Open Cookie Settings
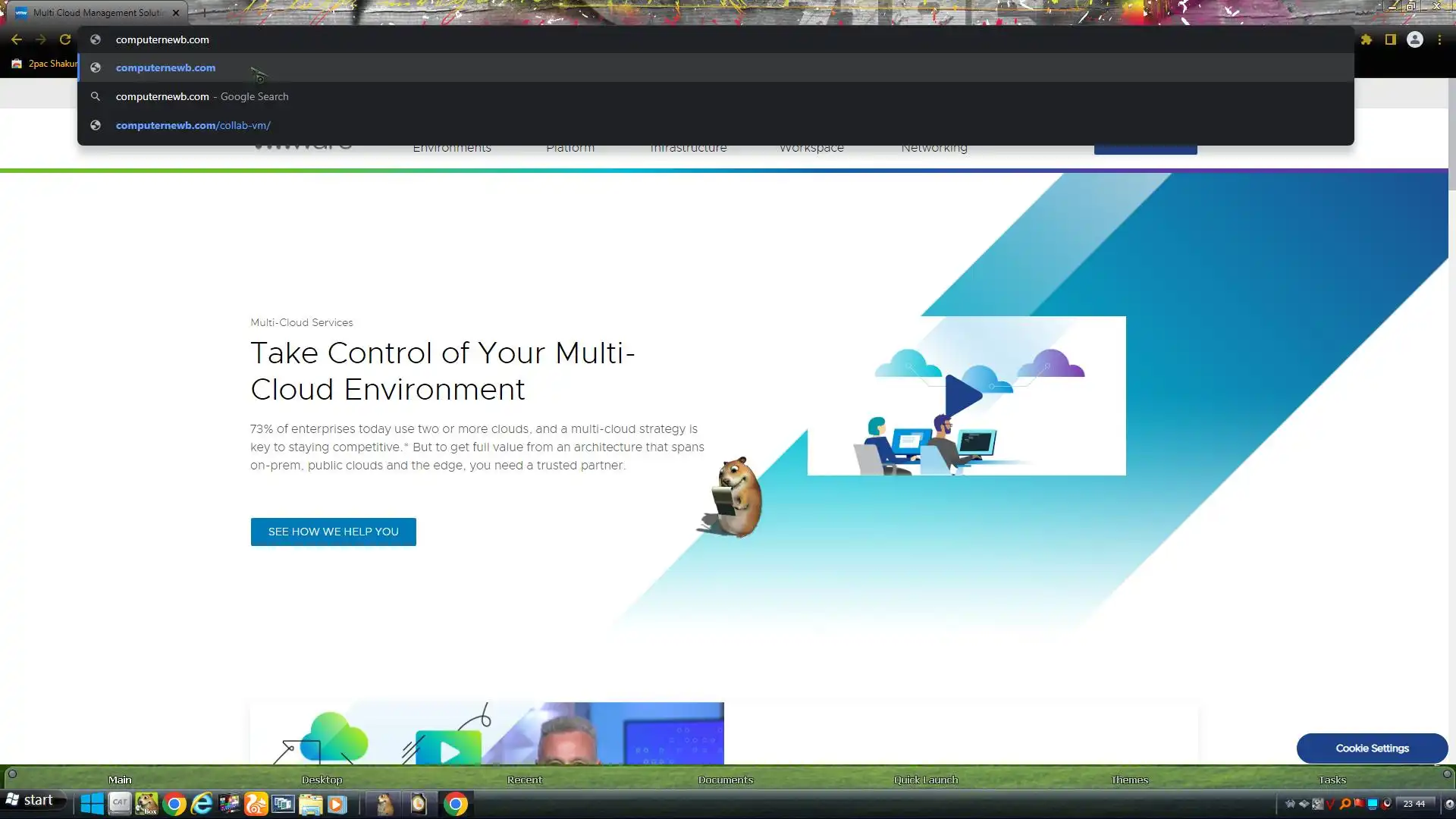The image size is (1456, 819). tap(1372, 748)
